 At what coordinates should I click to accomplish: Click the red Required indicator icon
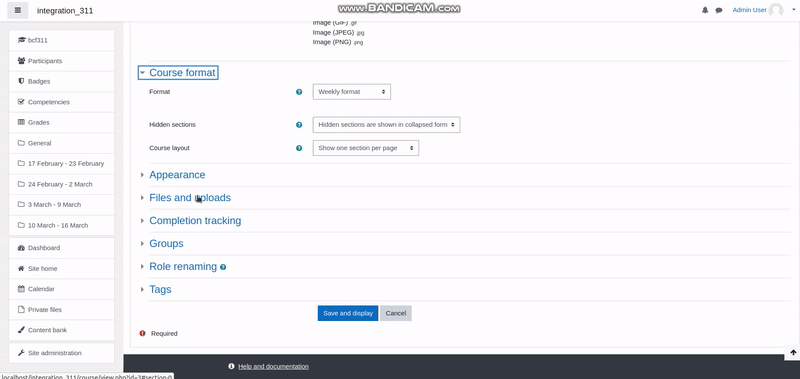click(142, 333)
